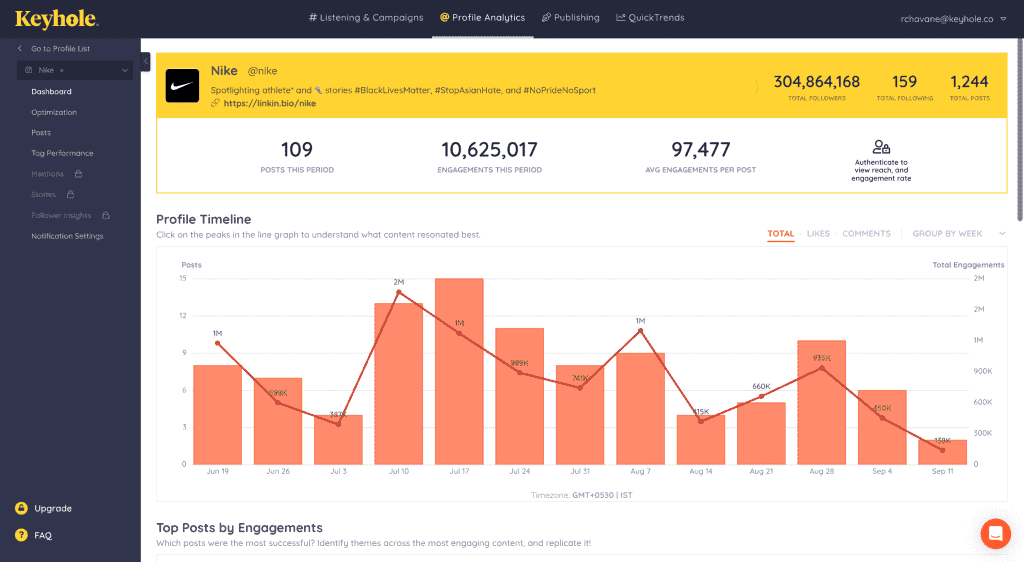Open Notification Settings in the sidebar
The height and width of the screenshot is (562, 1024).
tap(67, 236)
